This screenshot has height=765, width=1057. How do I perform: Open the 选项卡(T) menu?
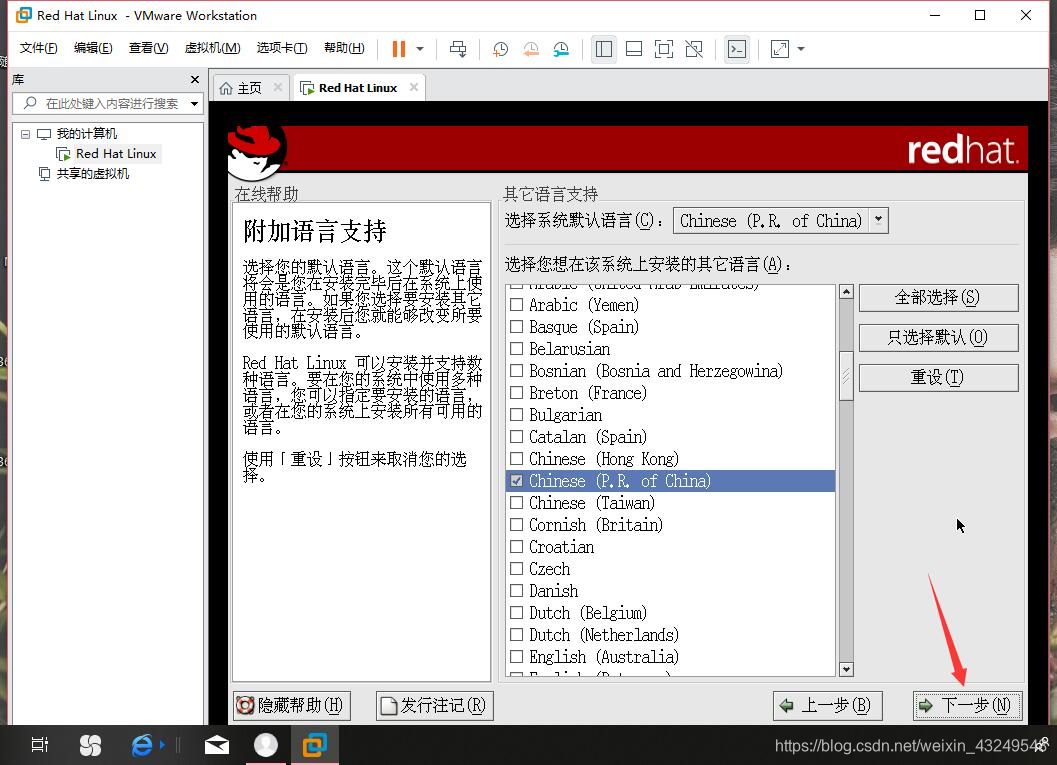(282, 48)
